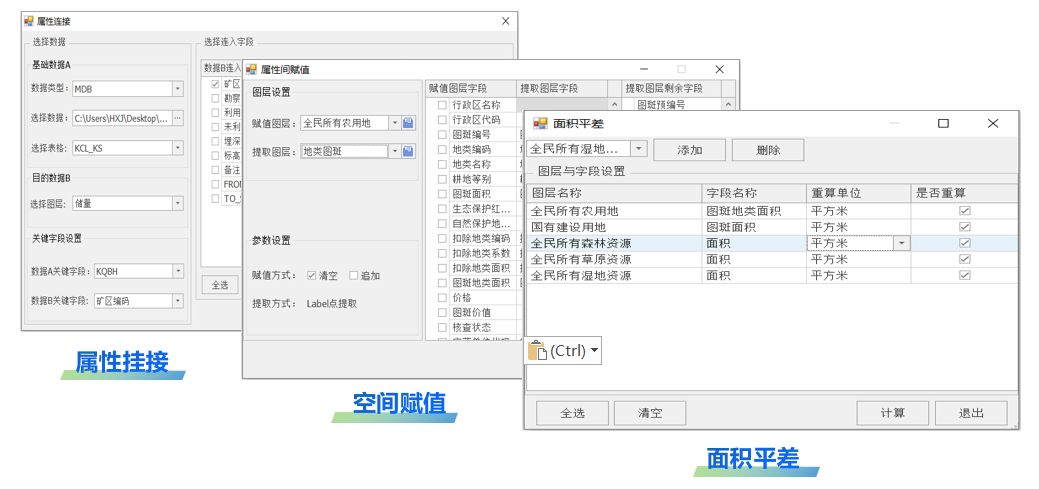Click scroll-up arrow of 提取图层剩余字段 list

[x=728, y=105]
